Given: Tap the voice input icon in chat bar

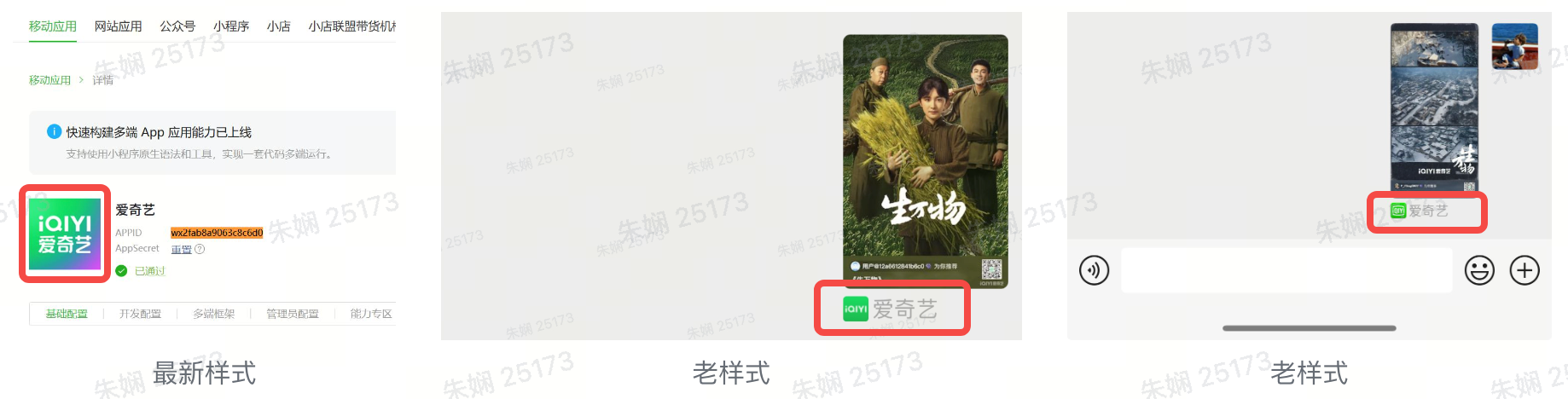Looking at the screenshot, I should [x=1094, y=270].
